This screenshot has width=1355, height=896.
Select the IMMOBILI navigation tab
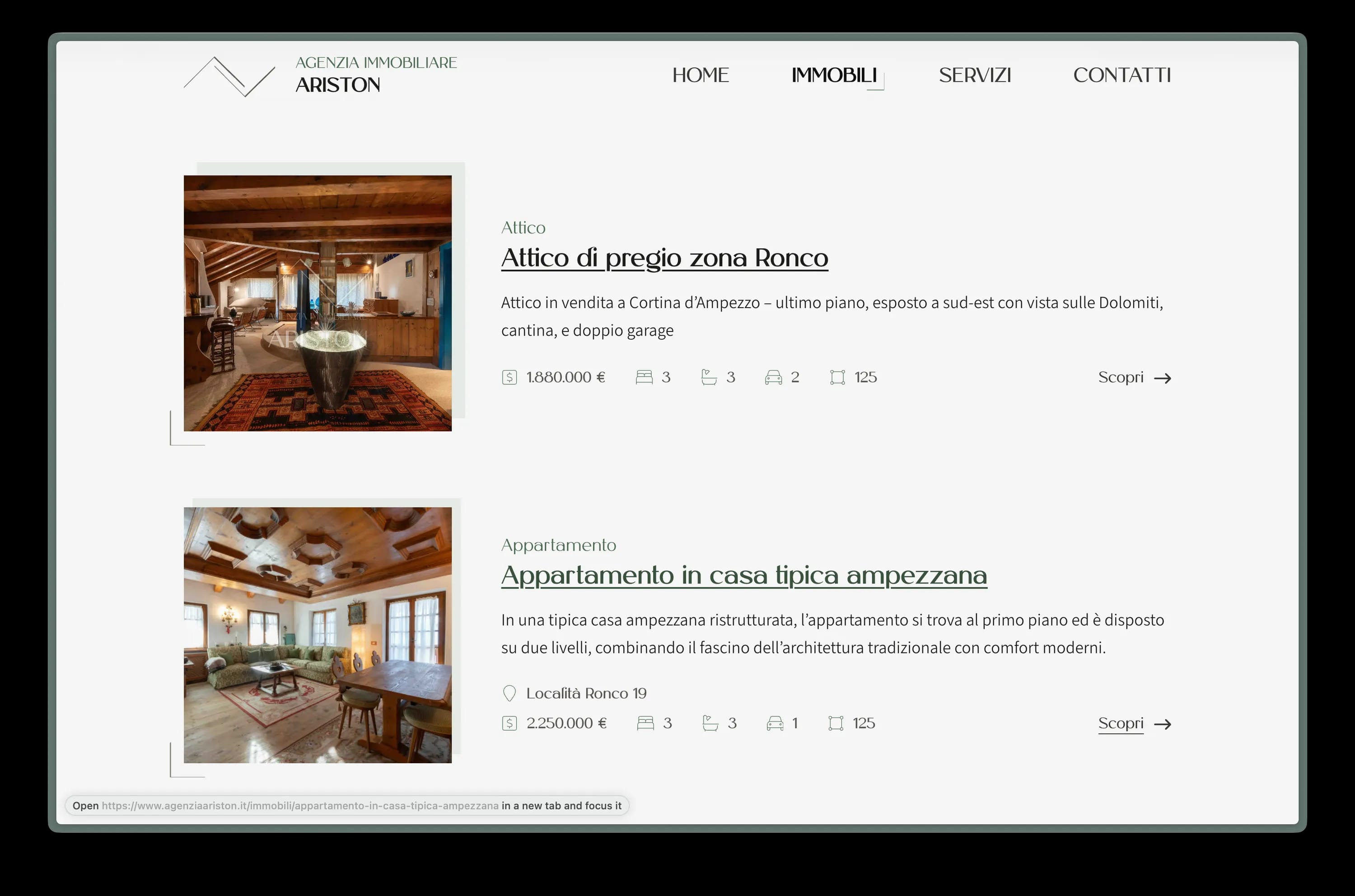834,75
